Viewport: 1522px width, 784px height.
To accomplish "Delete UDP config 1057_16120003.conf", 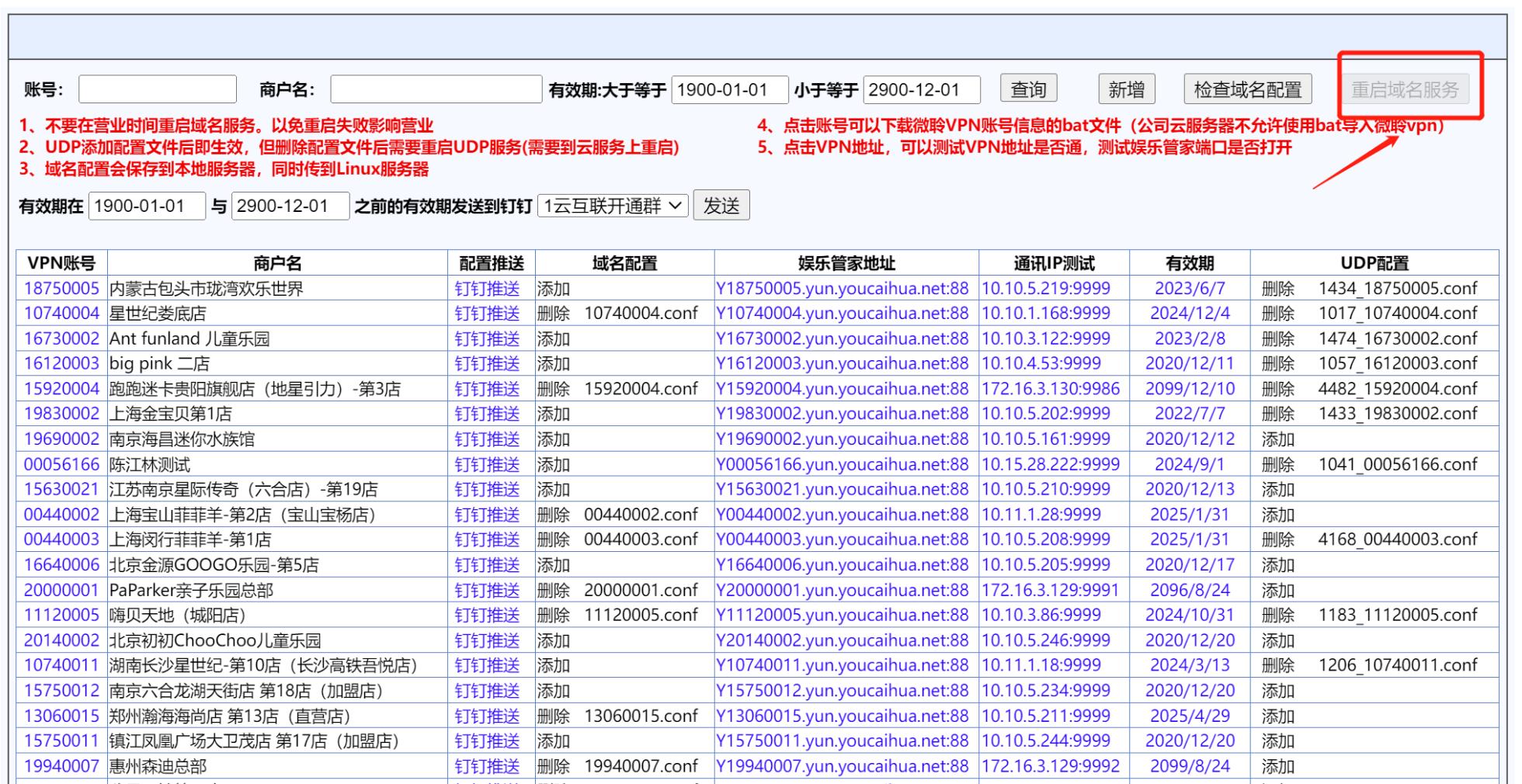I will (x=1278, y=364).
